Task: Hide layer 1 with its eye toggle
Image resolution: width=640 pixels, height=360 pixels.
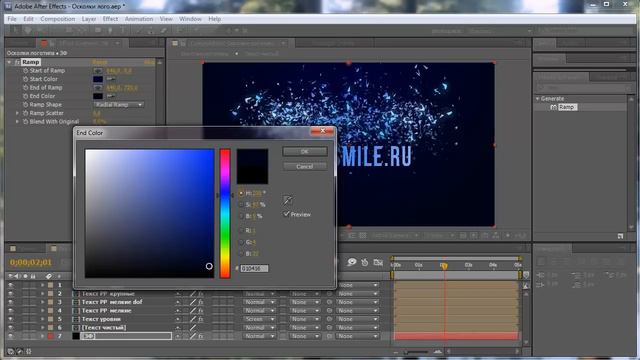Action: [x=11, y=285]
